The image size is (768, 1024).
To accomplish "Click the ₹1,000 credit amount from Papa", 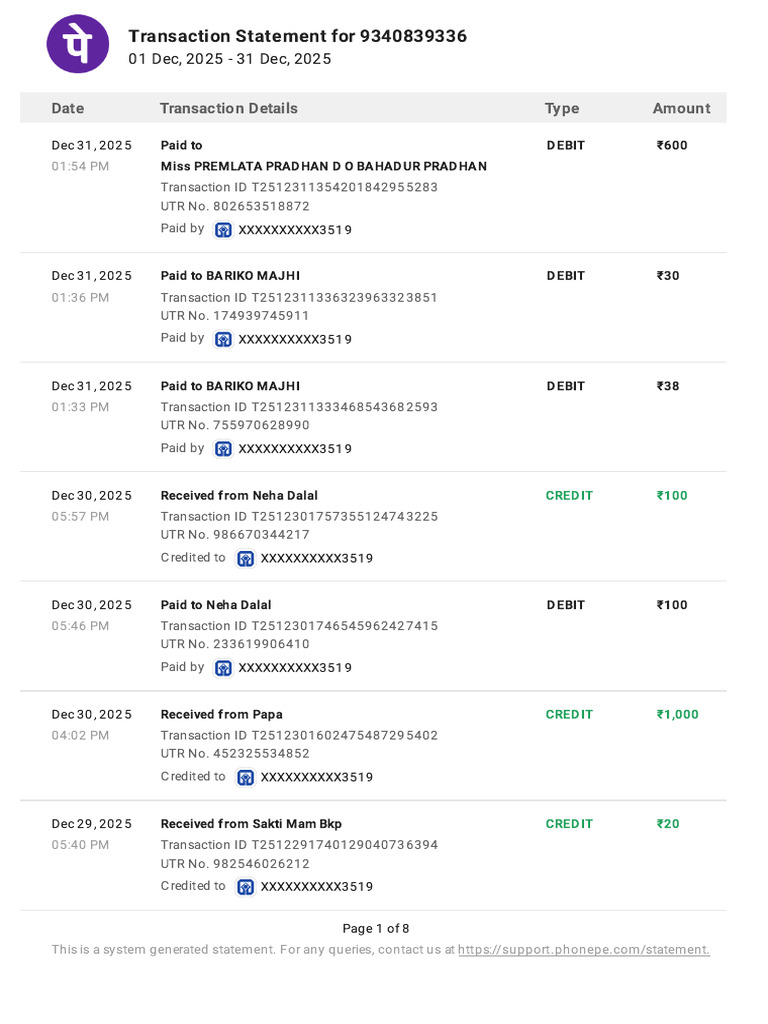I will 677,714.
